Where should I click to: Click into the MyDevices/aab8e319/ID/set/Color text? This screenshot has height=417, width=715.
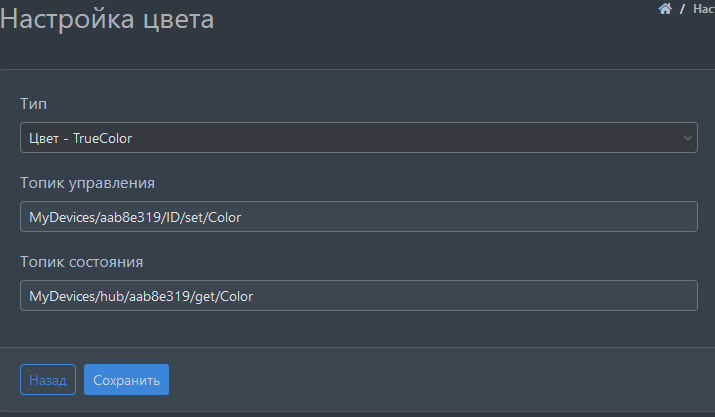[135, 217]
